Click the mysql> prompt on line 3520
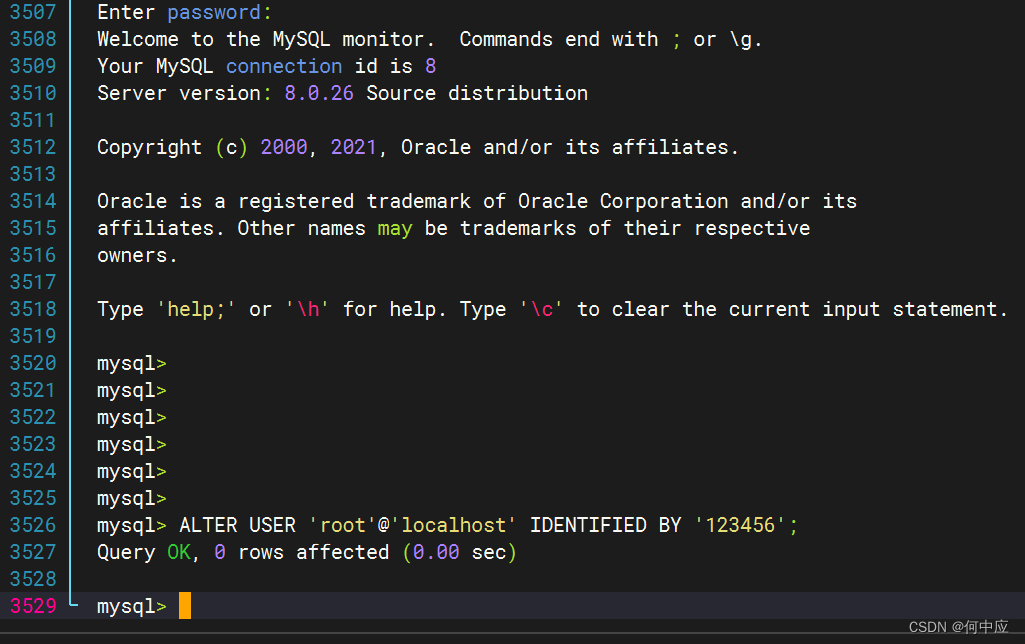Screen dimensions: 1025x644 click(x=131, y=364)
